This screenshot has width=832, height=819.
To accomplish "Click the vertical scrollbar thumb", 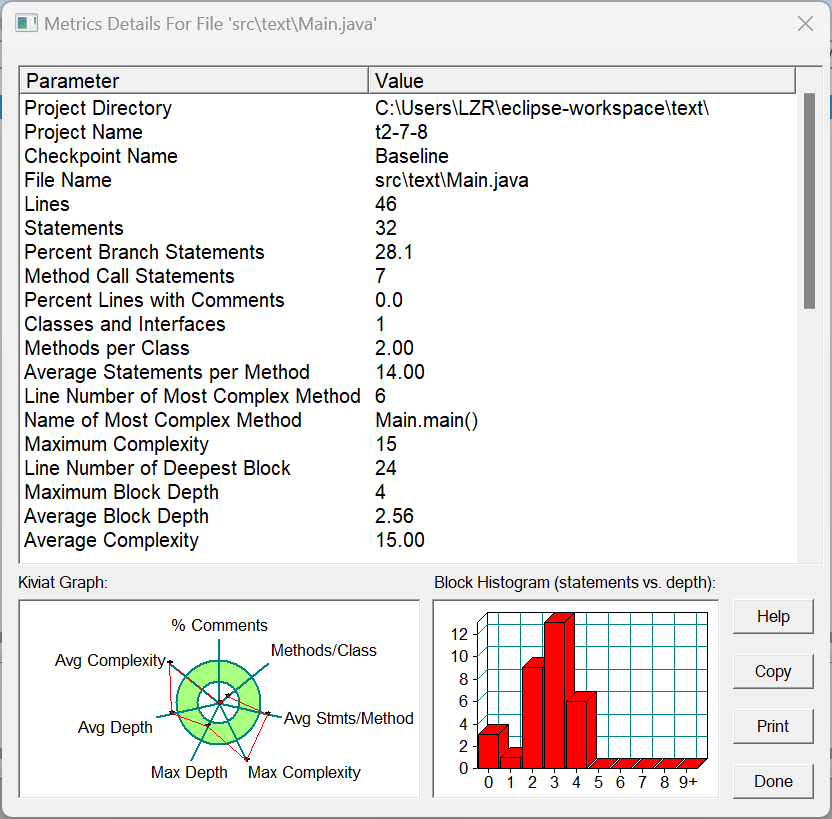I will (809, 201).
